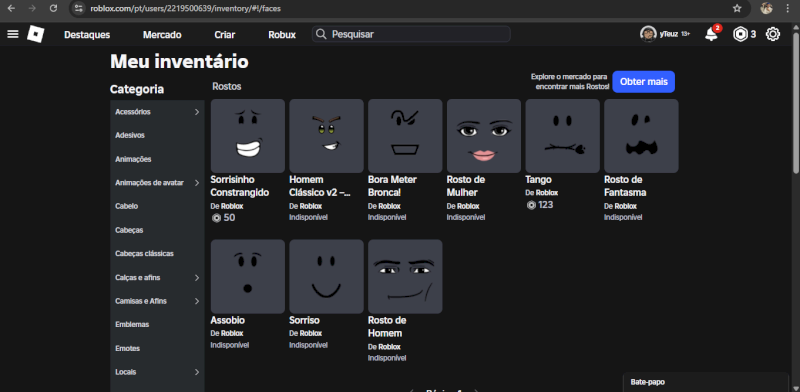Click the Rosto de Homem title
This screenshot has height=392, width=800.
[387, 327]
